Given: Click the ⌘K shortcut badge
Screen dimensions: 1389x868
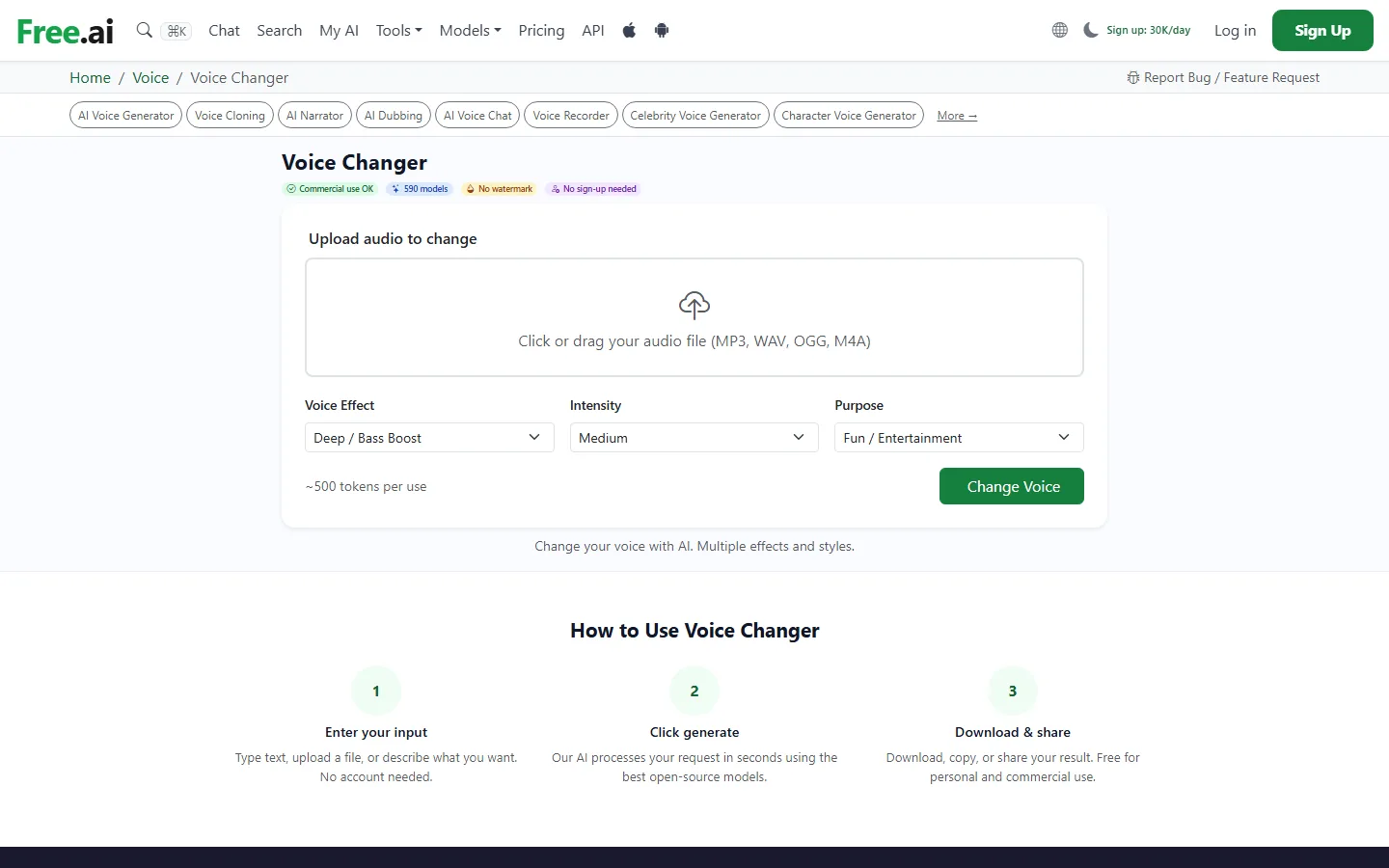Looking at the screenshot, I should (177, 31).
